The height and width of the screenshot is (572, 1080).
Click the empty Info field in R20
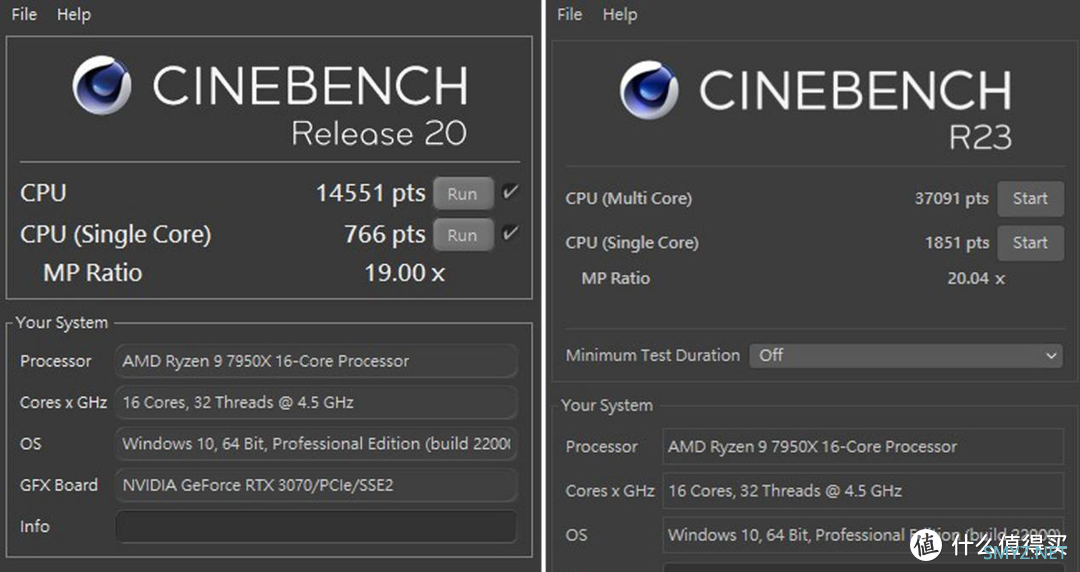(316, 527)
